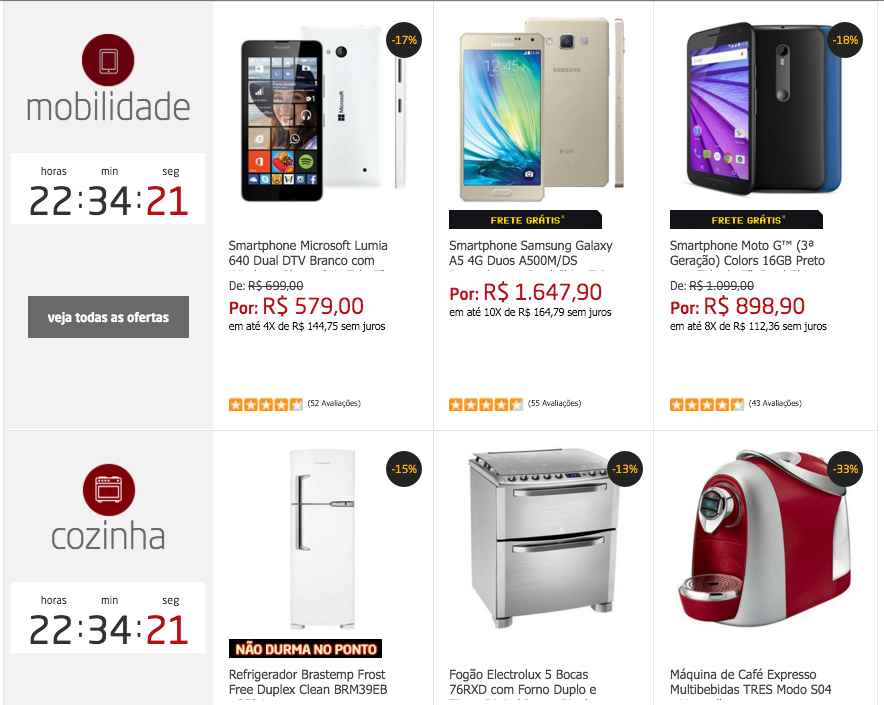Open the Smartphone Microsoft Lumia 640 title link
884x705 pixels.
308,253
